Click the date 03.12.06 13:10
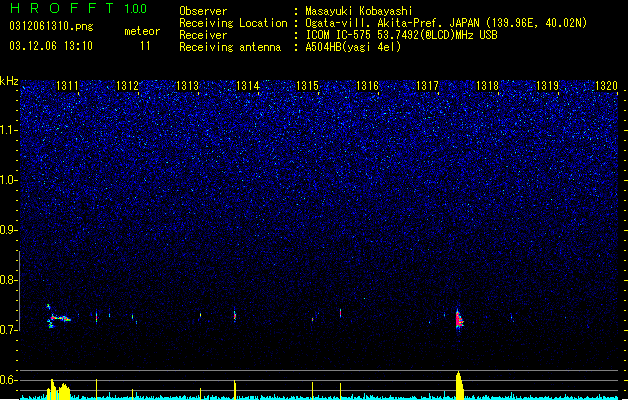Screen dimensions: 629x400 [51, 46]
